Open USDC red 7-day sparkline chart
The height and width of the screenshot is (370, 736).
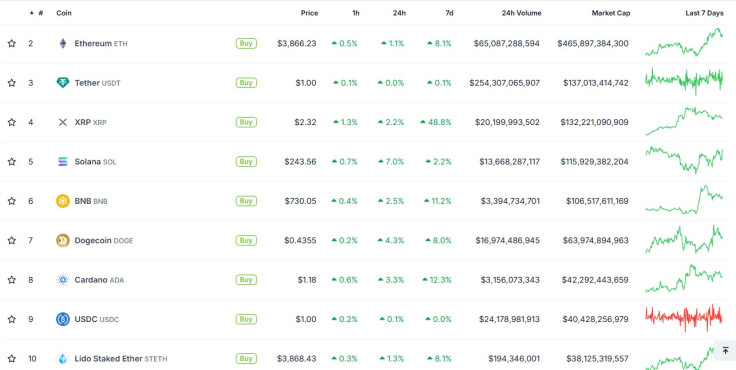684,318
